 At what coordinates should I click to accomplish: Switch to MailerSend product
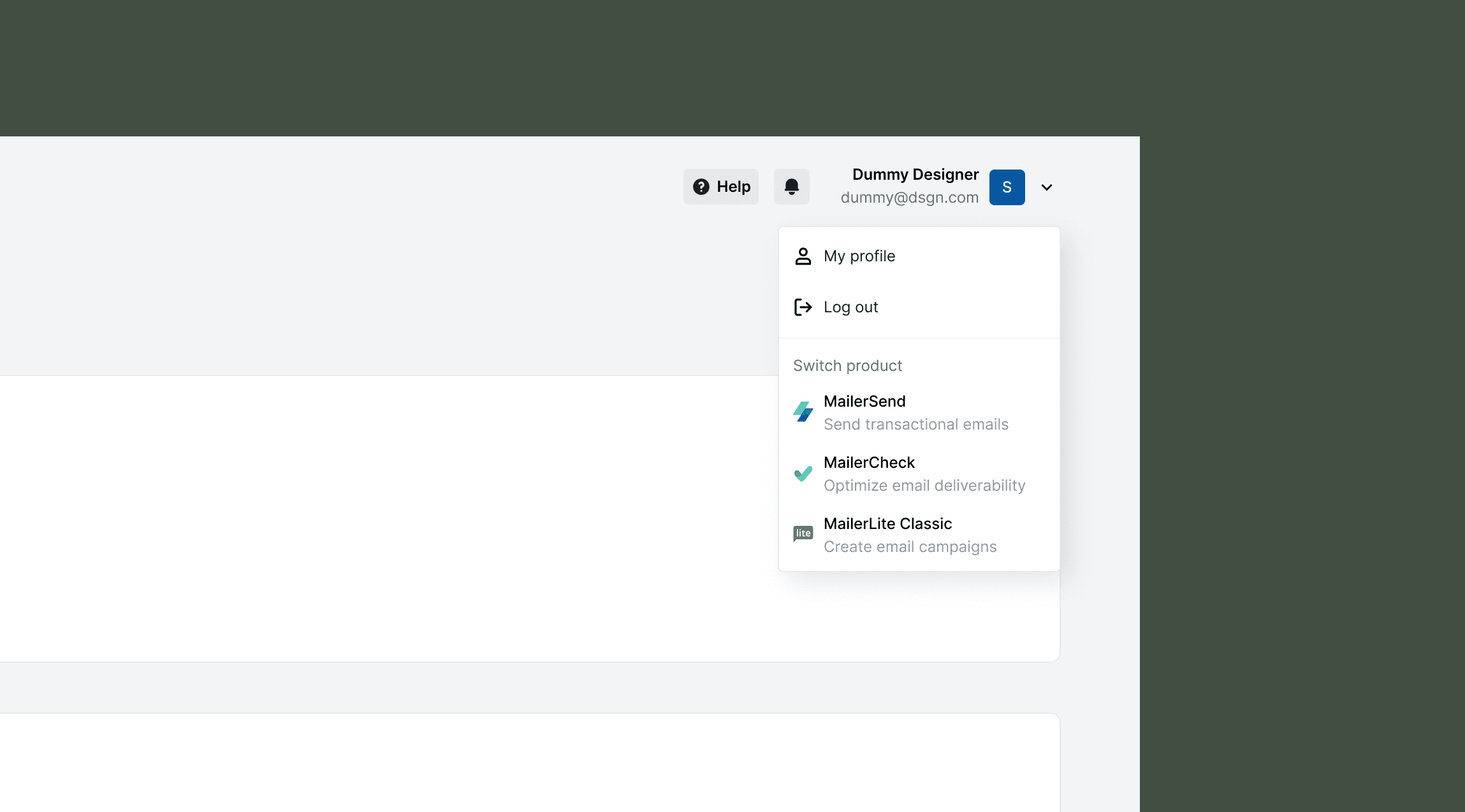pos(864,402)
